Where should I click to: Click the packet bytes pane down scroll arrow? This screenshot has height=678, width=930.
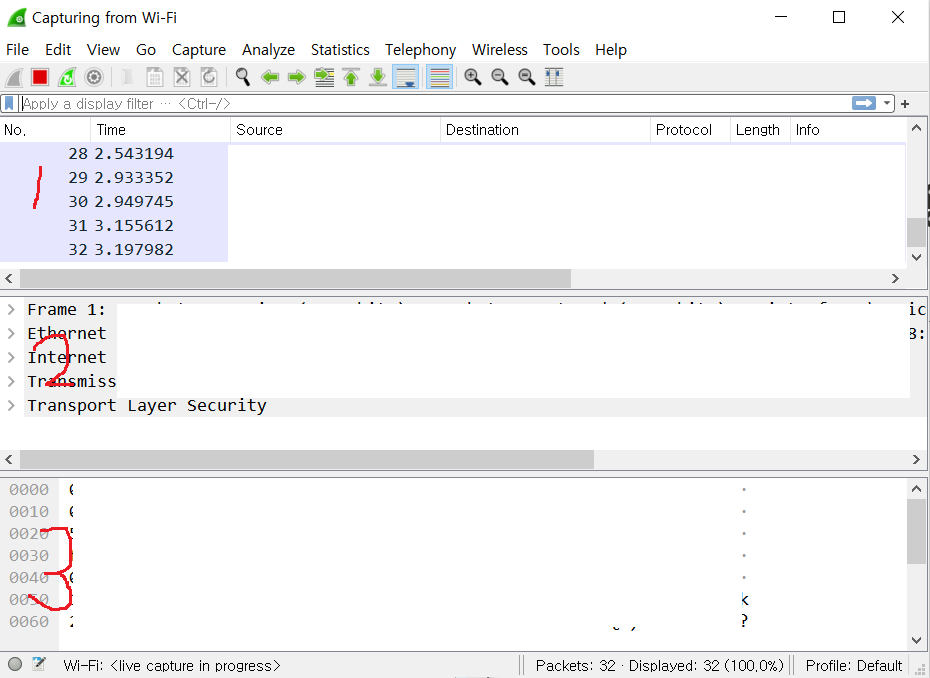(916, 639)
